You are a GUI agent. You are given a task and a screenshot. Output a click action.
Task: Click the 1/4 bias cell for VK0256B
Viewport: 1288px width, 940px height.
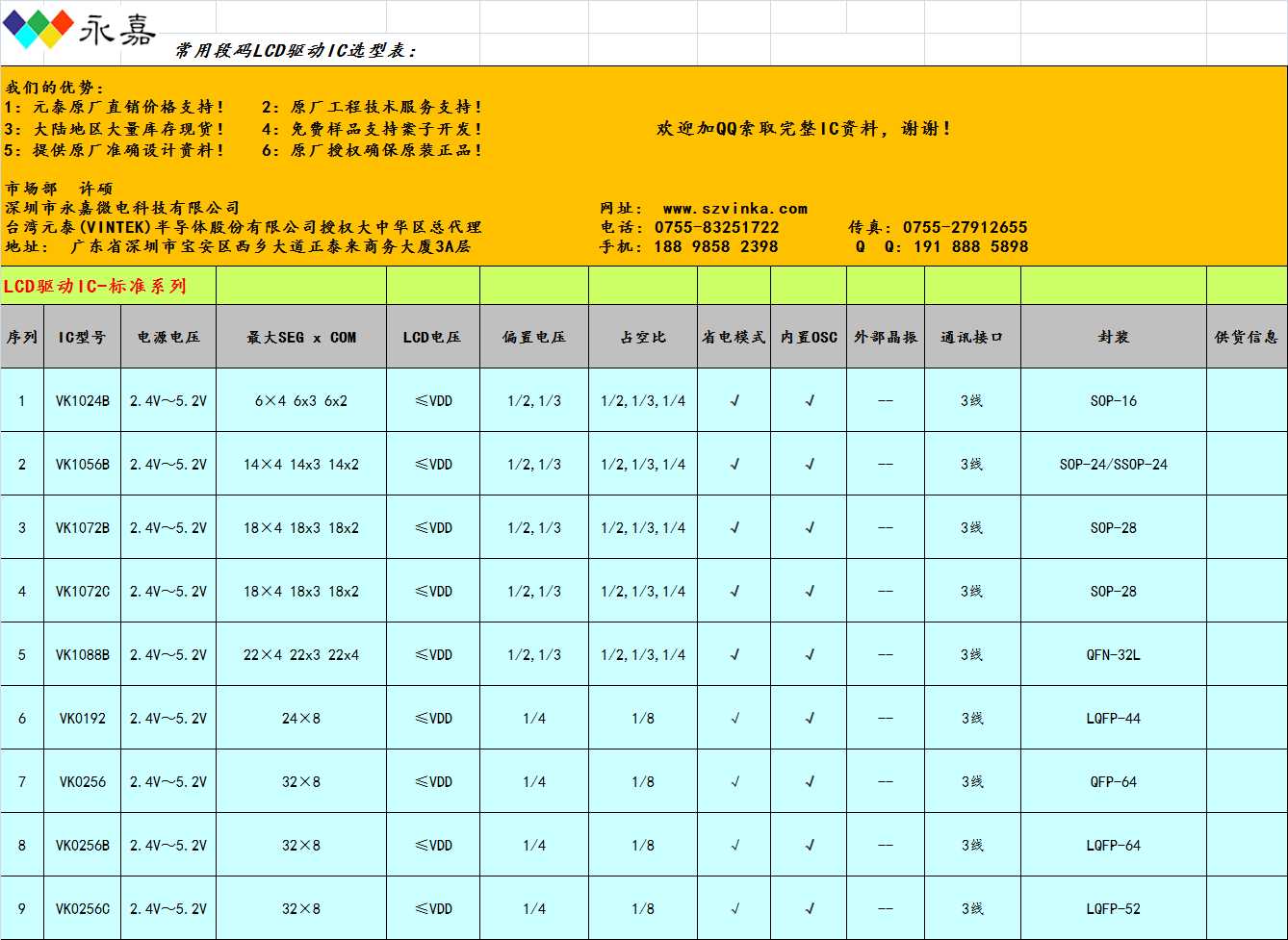[x=534, y=845]
